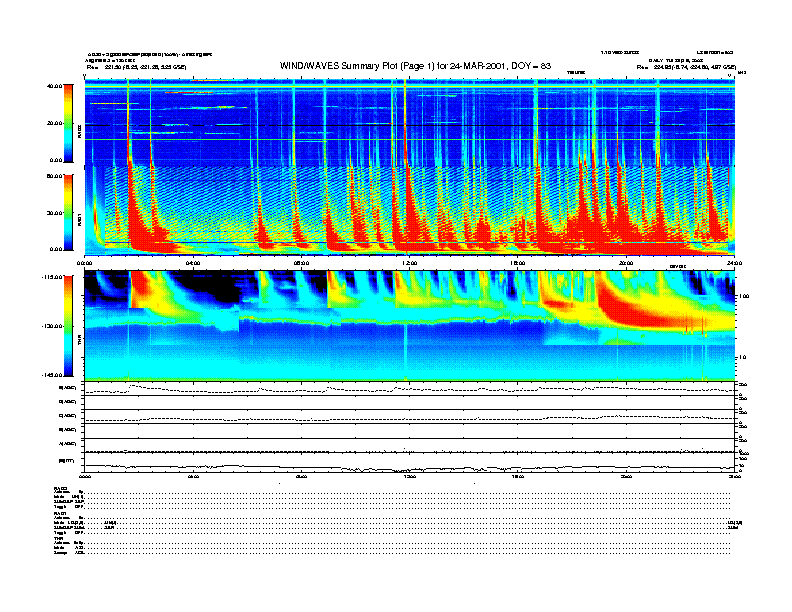The image size is (792, 612).
Task: Click the -130.00 value on TNR color scale
Action: tap(53, 326)
